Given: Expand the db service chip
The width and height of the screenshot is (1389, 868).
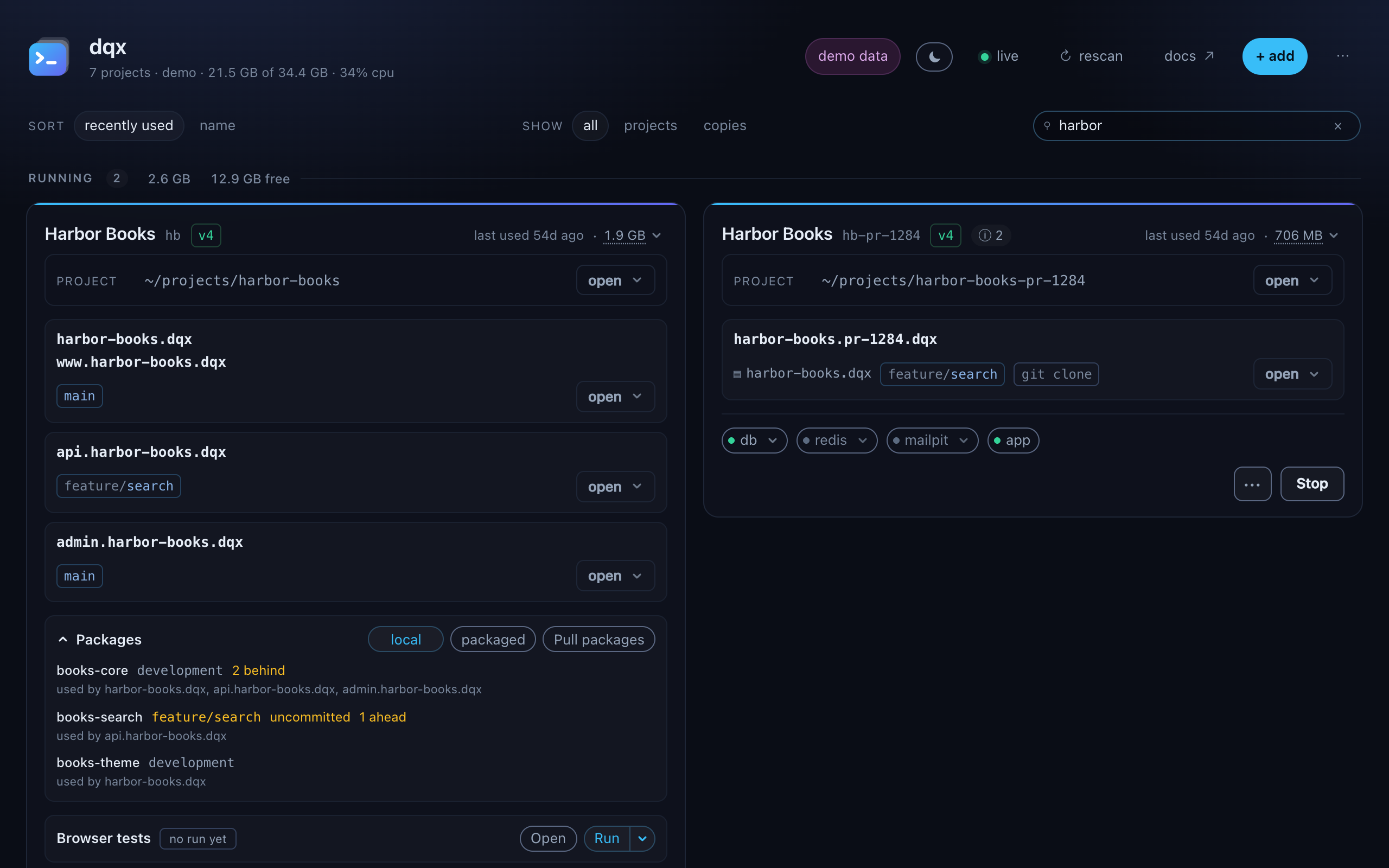Looking at the screenshot, I should click(754, 441).
